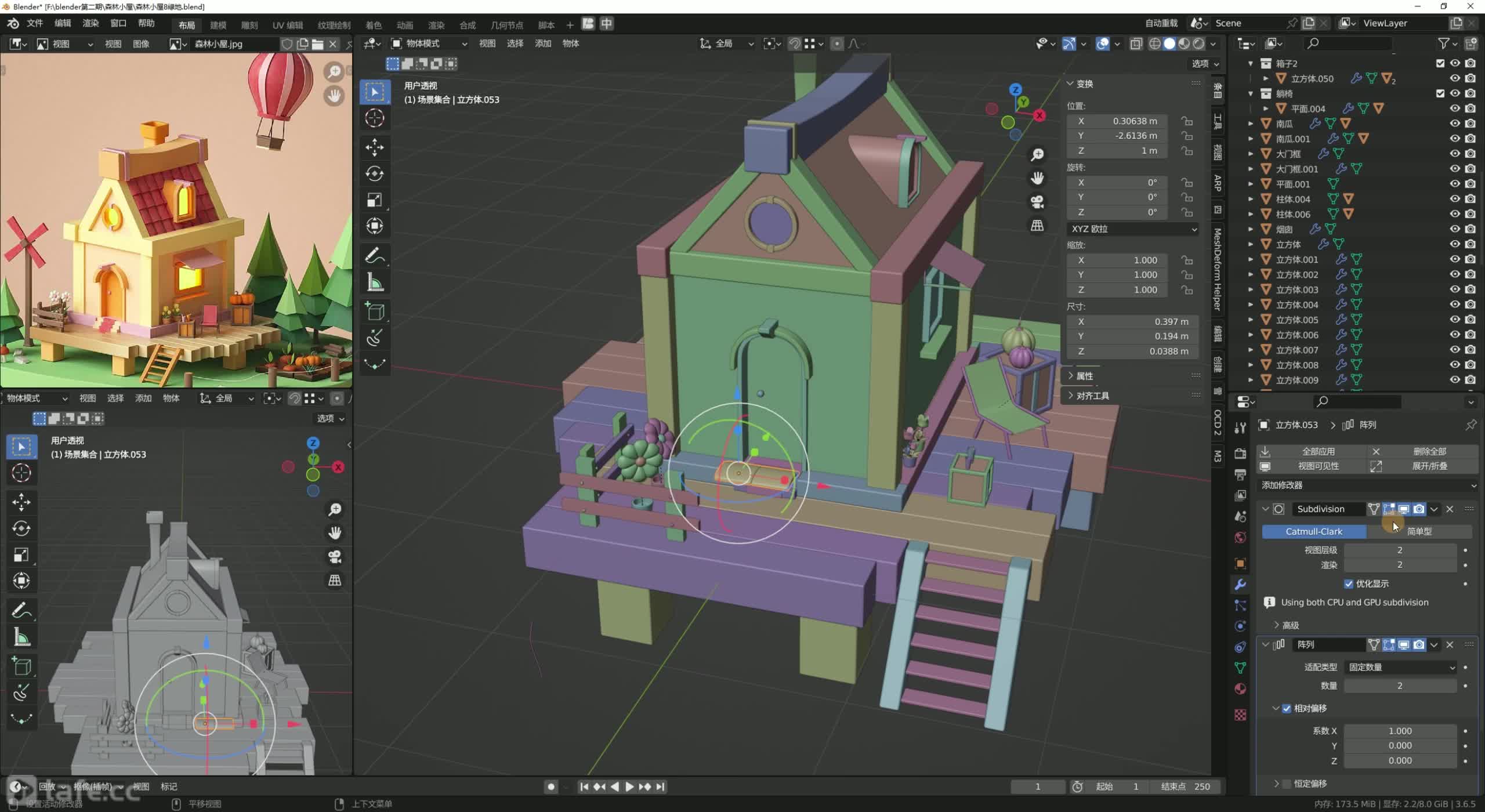Screen dimensions: 1485x812
Task: Open the 物体模式 dropdown in main viewport
Action: tap(429, 43)
